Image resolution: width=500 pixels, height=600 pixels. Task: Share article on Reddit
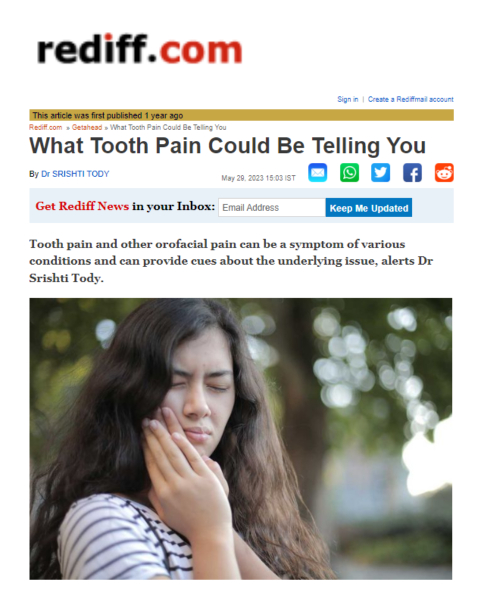tap(444, 173)
